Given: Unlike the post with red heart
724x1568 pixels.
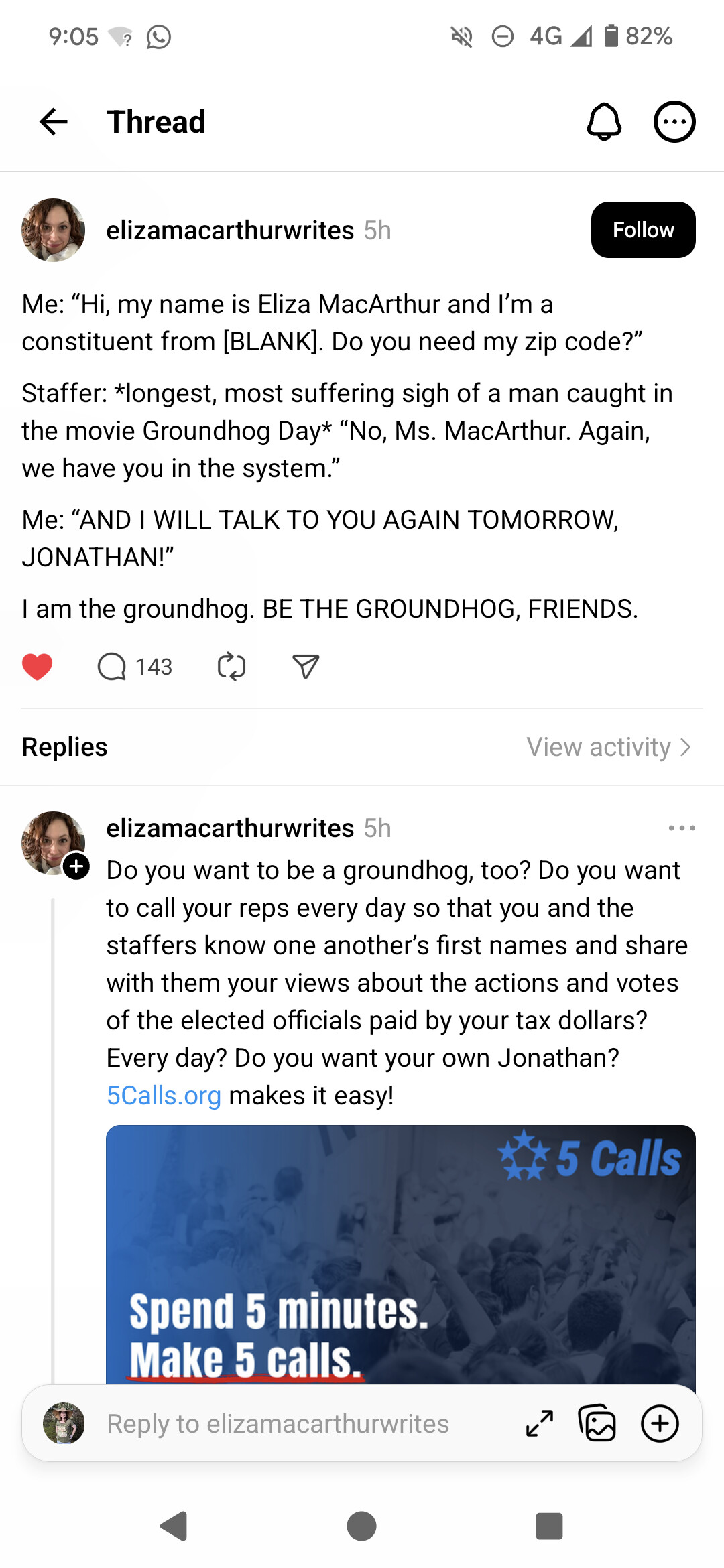Looking at the screenshot, I should 37,667.
